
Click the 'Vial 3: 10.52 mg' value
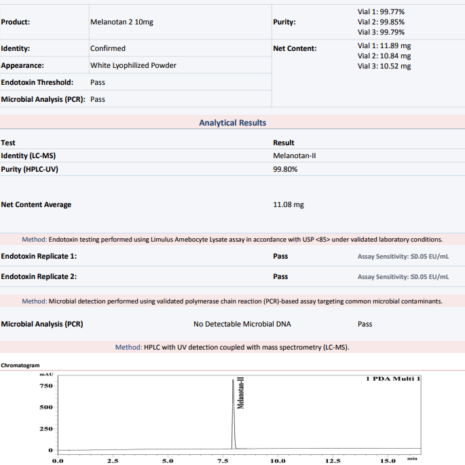(384, 66)
